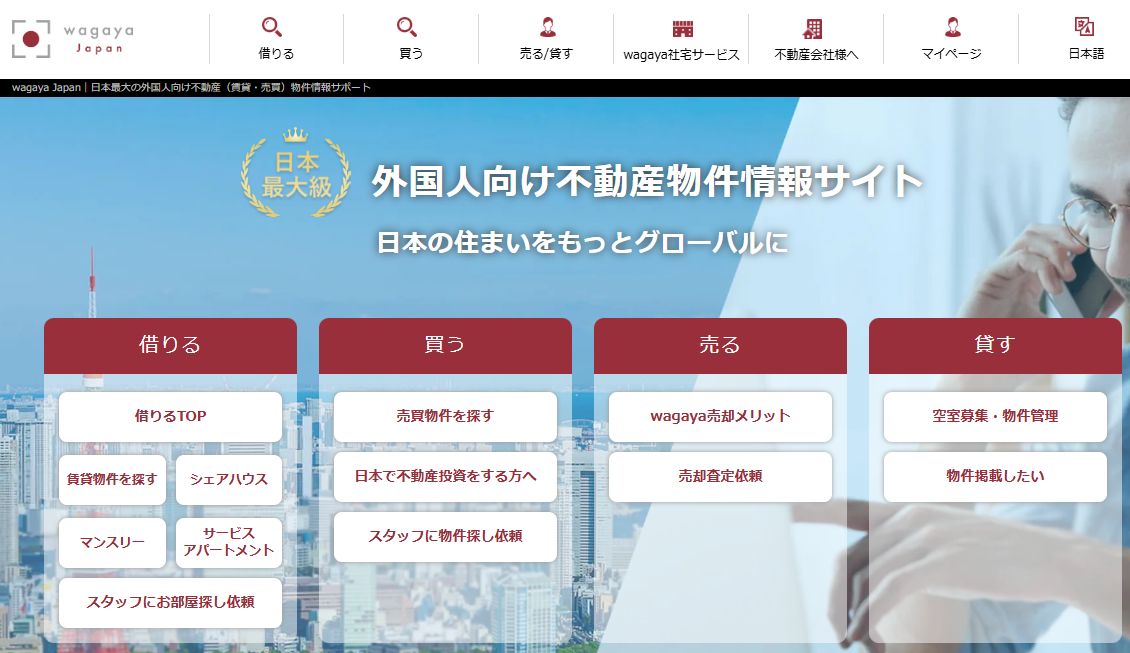This screenshot has height=653, width=1130.
Task: Click the マンスリー button
Action: (x=112, y=542)
